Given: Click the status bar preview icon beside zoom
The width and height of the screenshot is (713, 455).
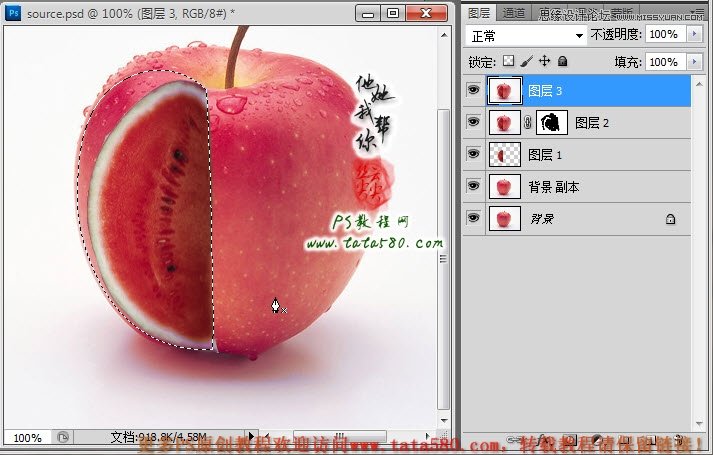Looking at the screenshot, I should (x=63, y=437).
